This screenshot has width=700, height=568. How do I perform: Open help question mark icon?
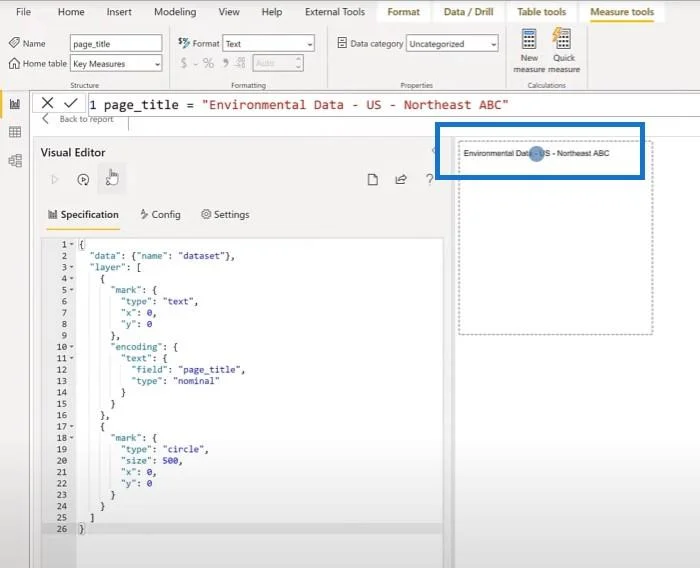tap(429, 179)
